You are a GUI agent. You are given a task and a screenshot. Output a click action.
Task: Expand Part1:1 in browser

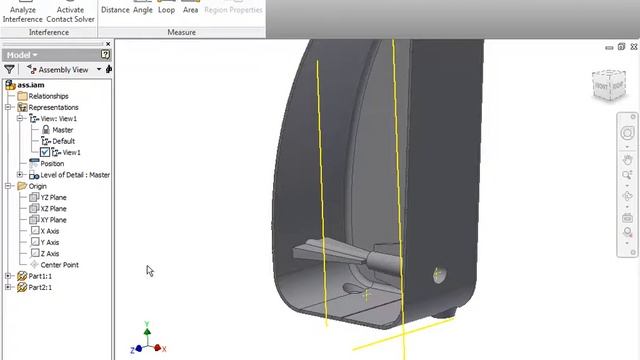point(8,276)
